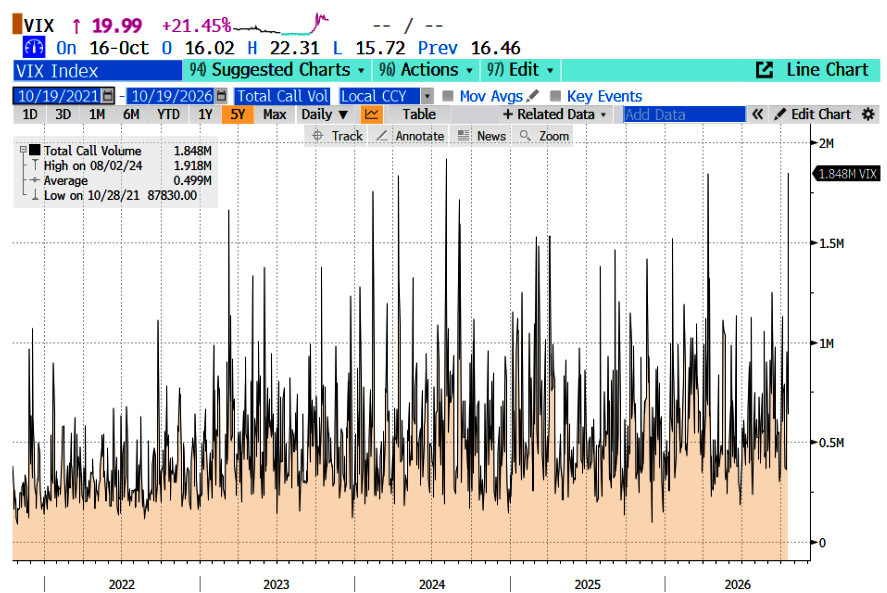Click the pop-out Line Chart icon
The image size is (887, 593).
point(764,70)
